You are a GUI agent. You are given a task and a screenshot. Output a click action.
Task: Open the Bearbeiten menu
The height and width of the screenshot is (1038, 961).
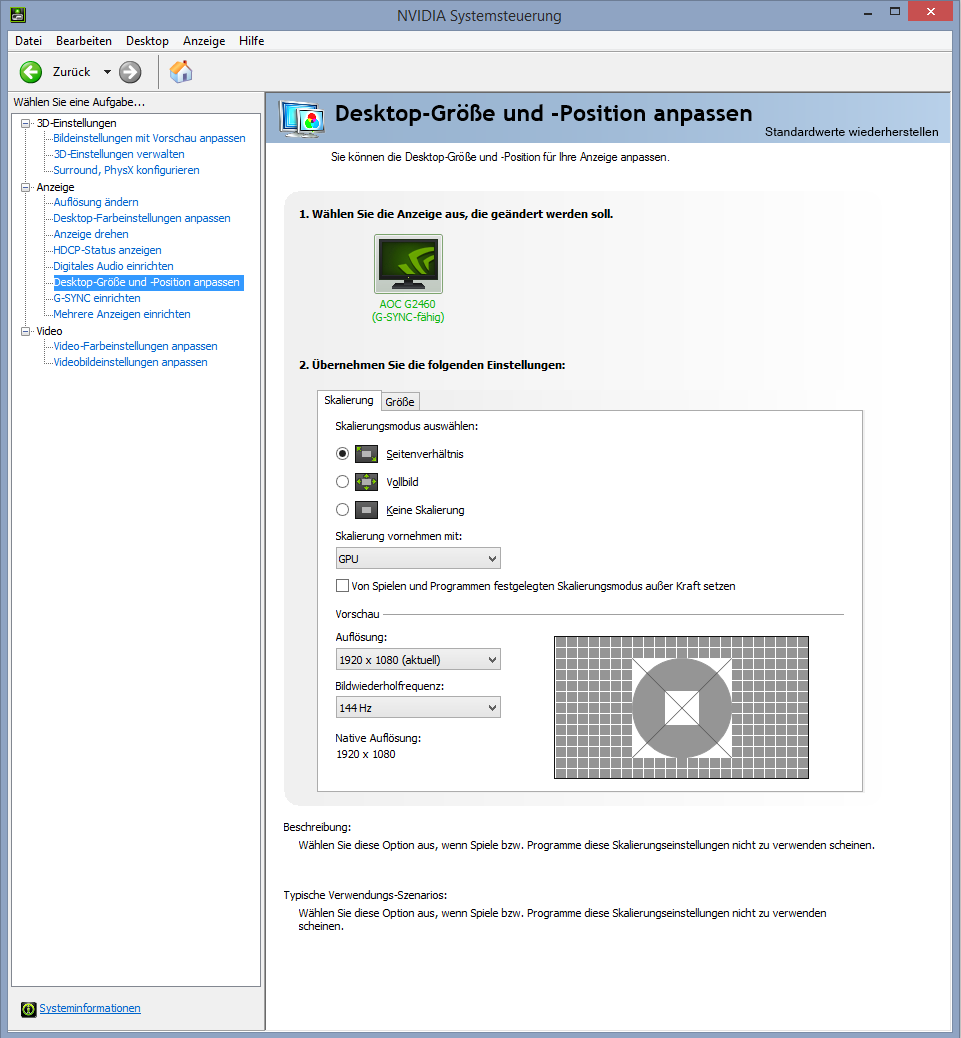83,40
